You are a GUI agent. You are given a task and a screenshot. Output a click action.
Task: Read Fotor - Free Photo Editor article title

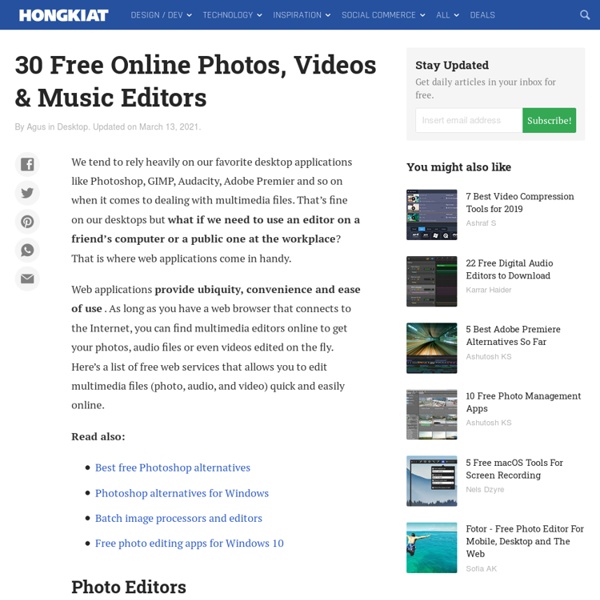(525, 541)
